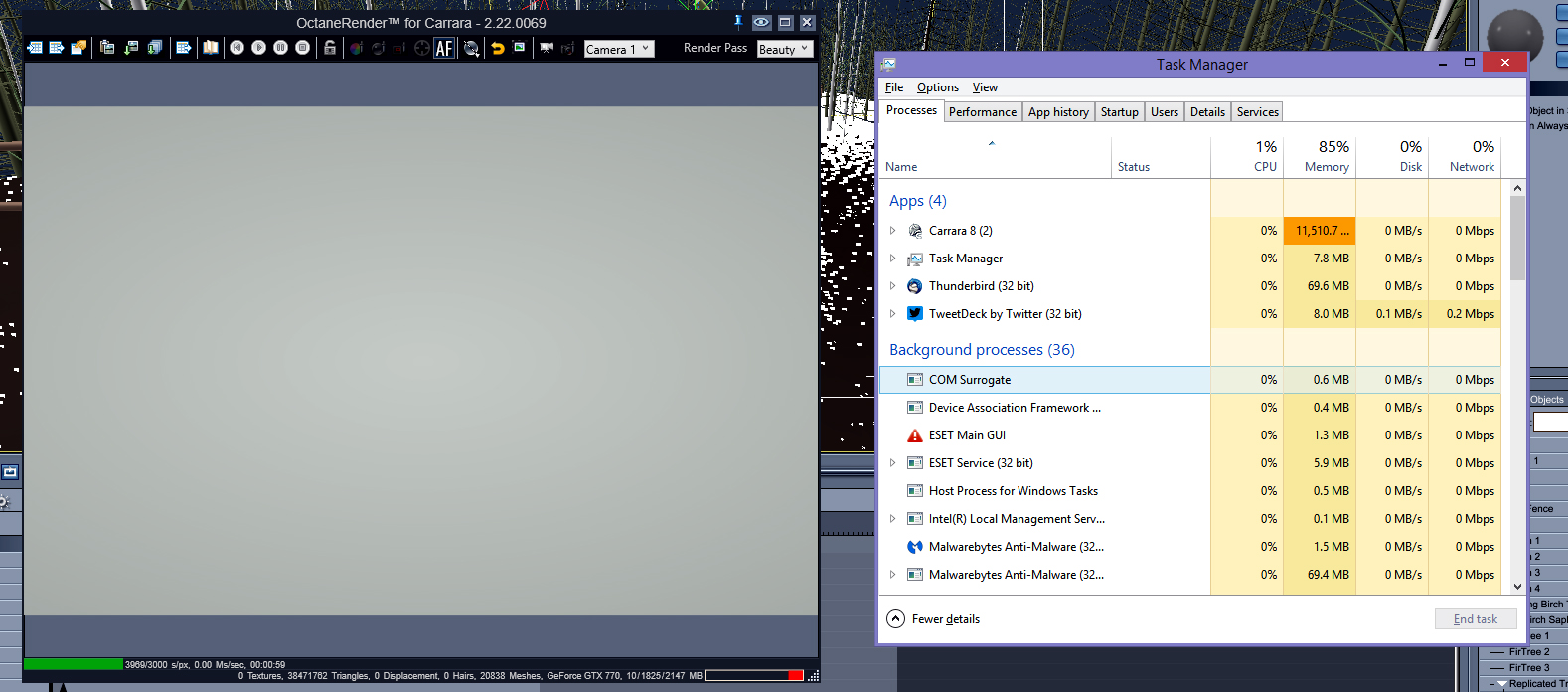Switch to the App history tab
This screenshot has height=692, width=1568.
[1058, 112]
